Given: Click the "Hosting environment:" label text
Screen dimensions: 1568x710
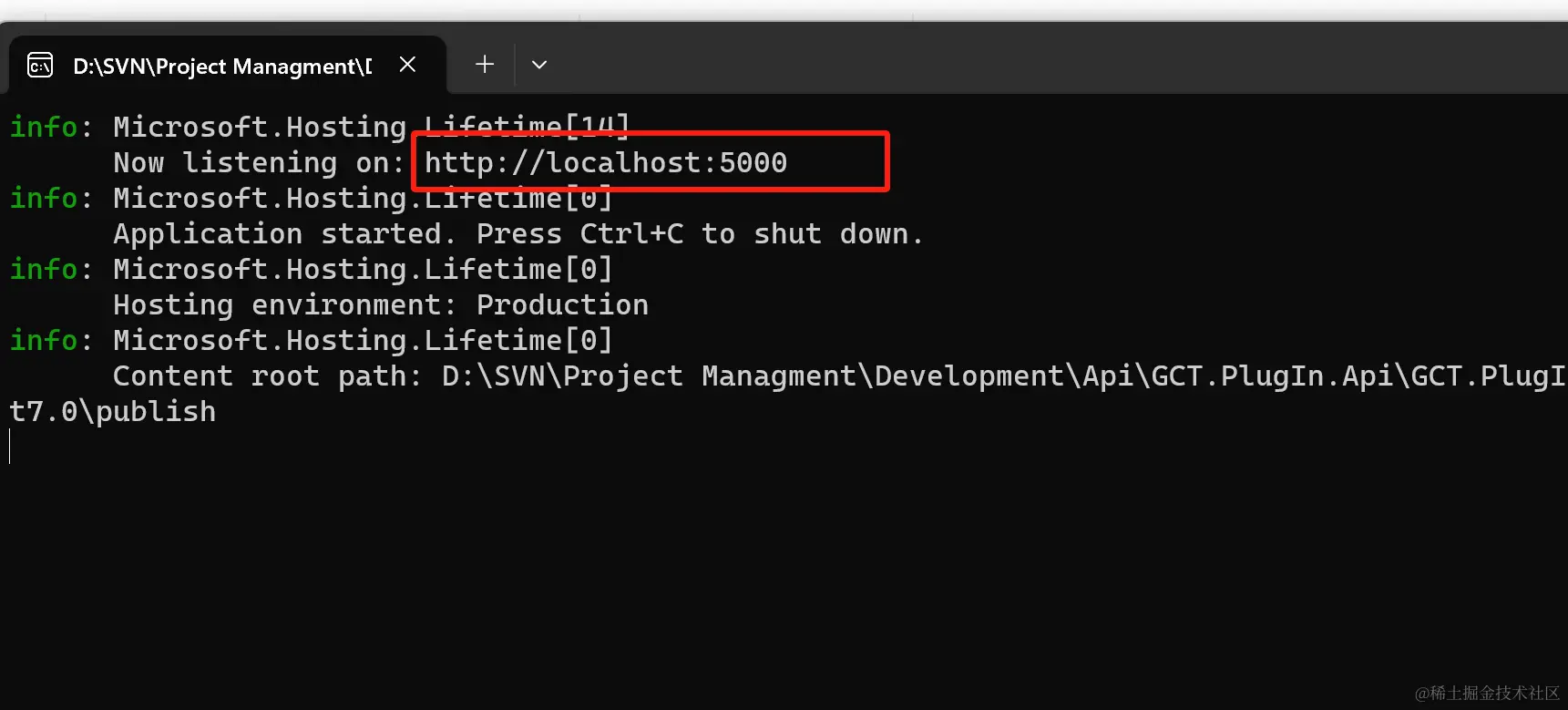Looking at the screenshot, I should [x=284, y=304].
